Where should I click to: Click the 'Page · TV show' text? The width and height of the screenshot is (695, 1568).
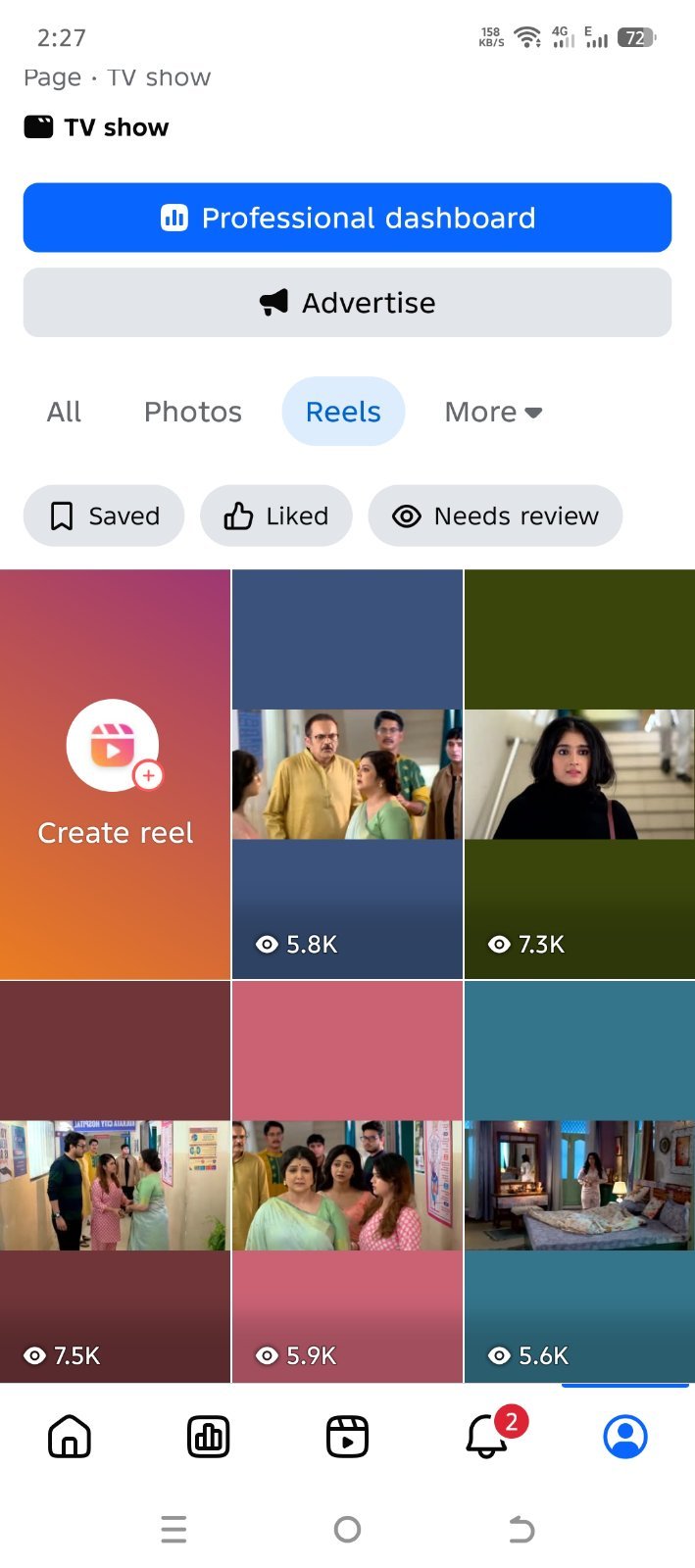118,77
